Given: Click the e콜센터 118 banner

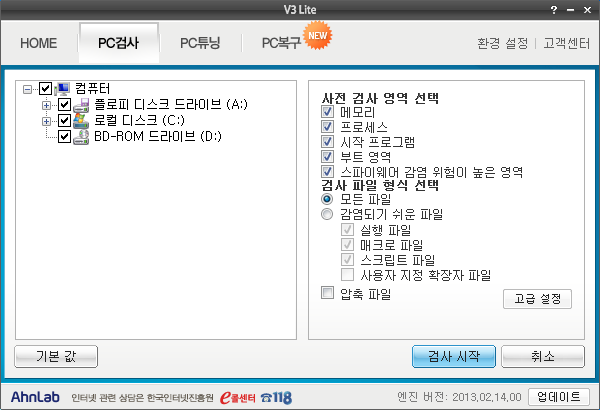Looking at the screenshot, I should pyautogui.click(x=256, y=398).
